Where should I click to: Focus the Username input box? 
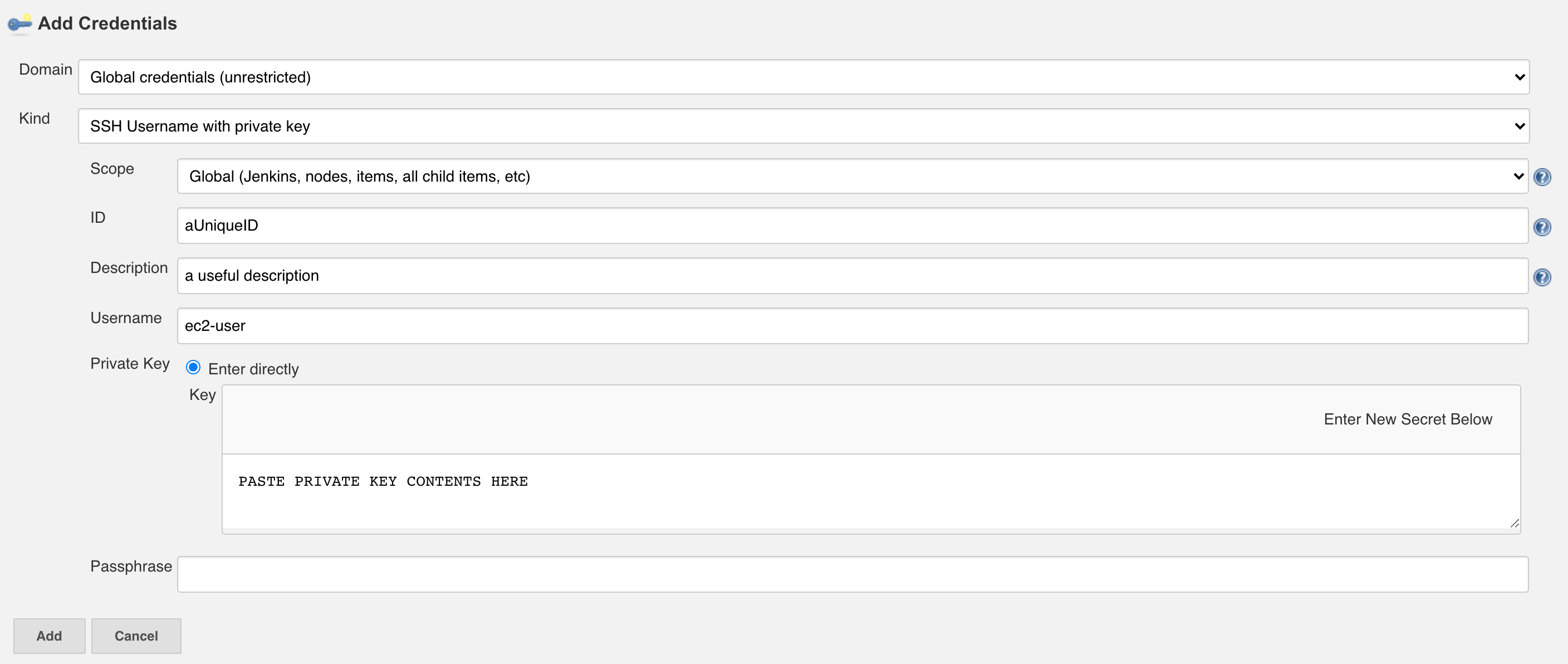point(852,326)
